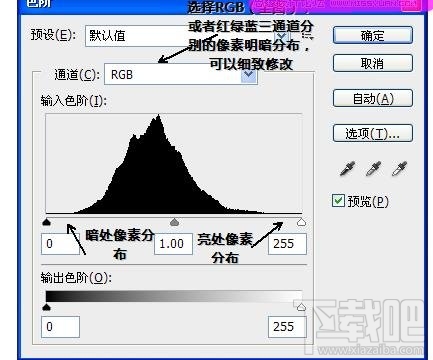Viewport: 433px width, 360px height.
Task: Select the gray point eyedropper
Action: coord(373,169)
